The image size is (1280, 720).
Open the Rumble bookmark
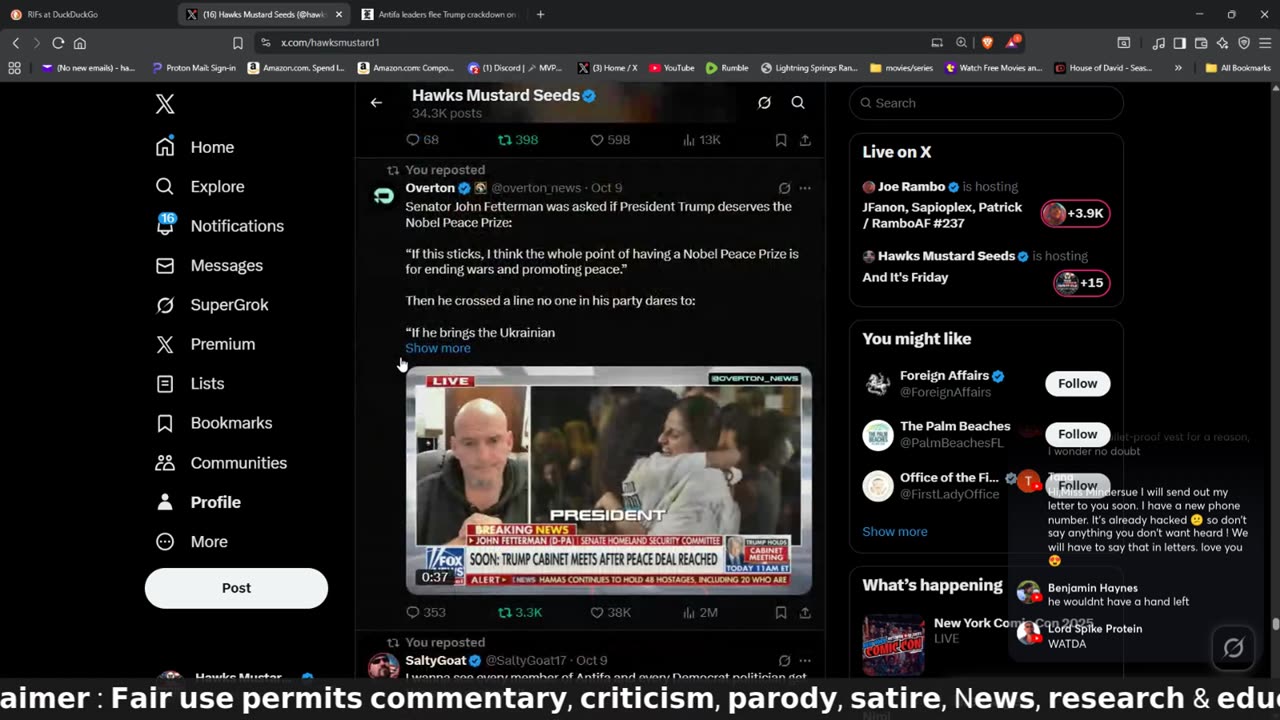(x=727, y=68)
